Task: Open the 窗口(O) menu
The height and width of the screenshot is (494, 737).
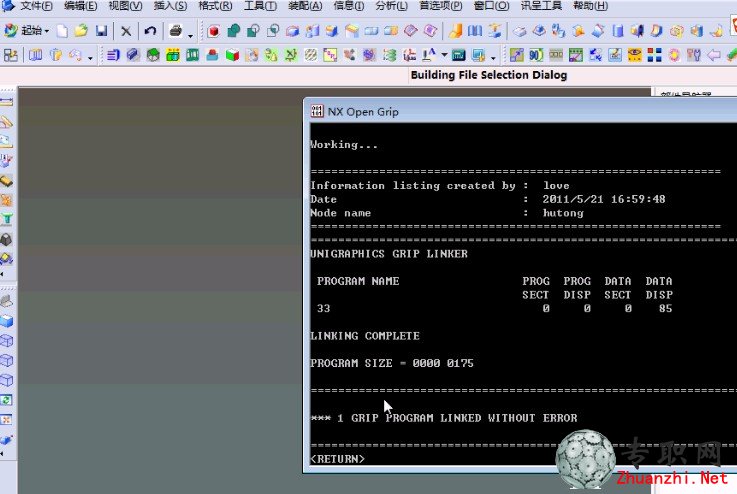Action: [491, 6]
